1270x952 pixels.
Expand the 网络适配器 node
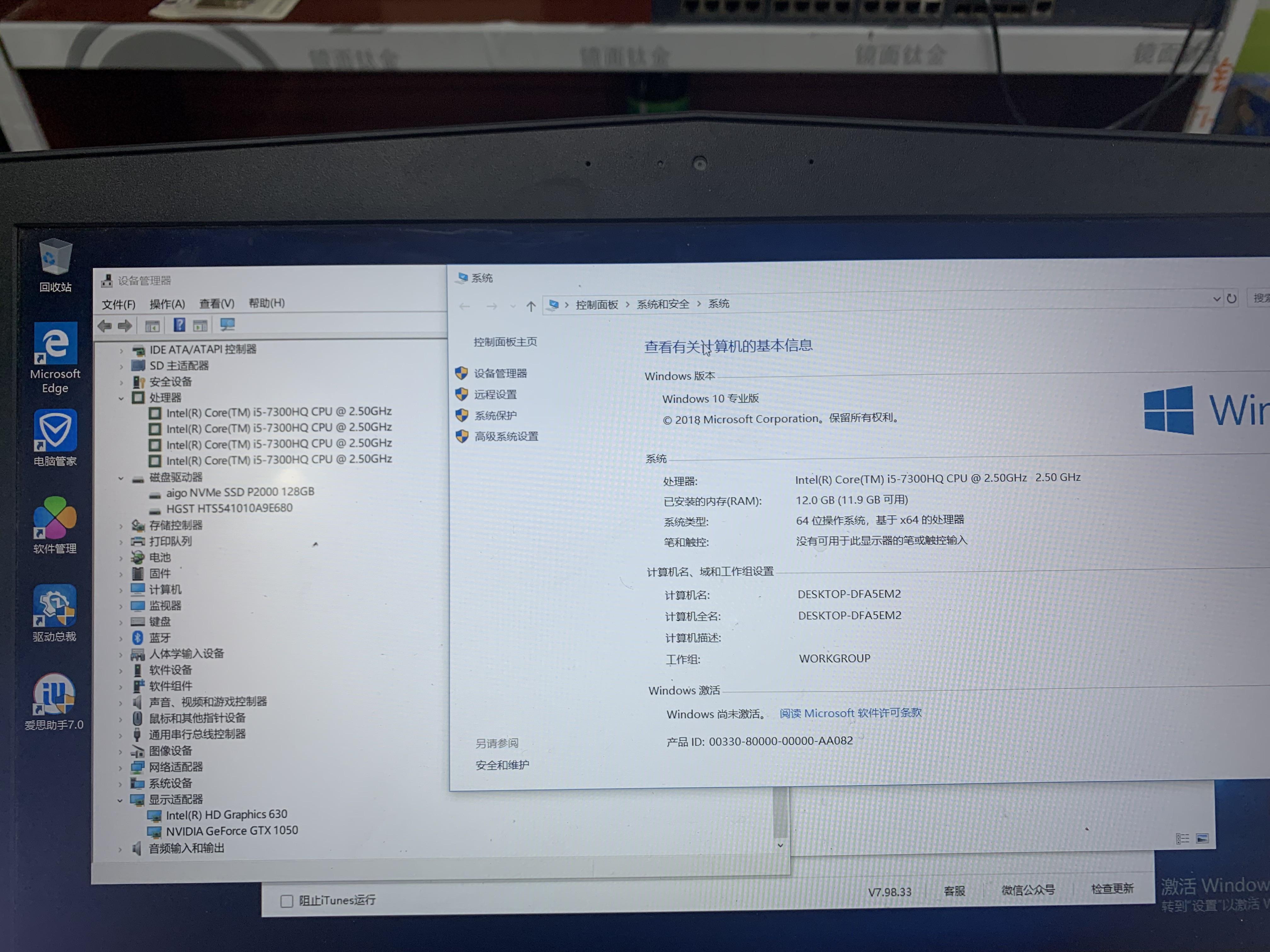[120, 768]
